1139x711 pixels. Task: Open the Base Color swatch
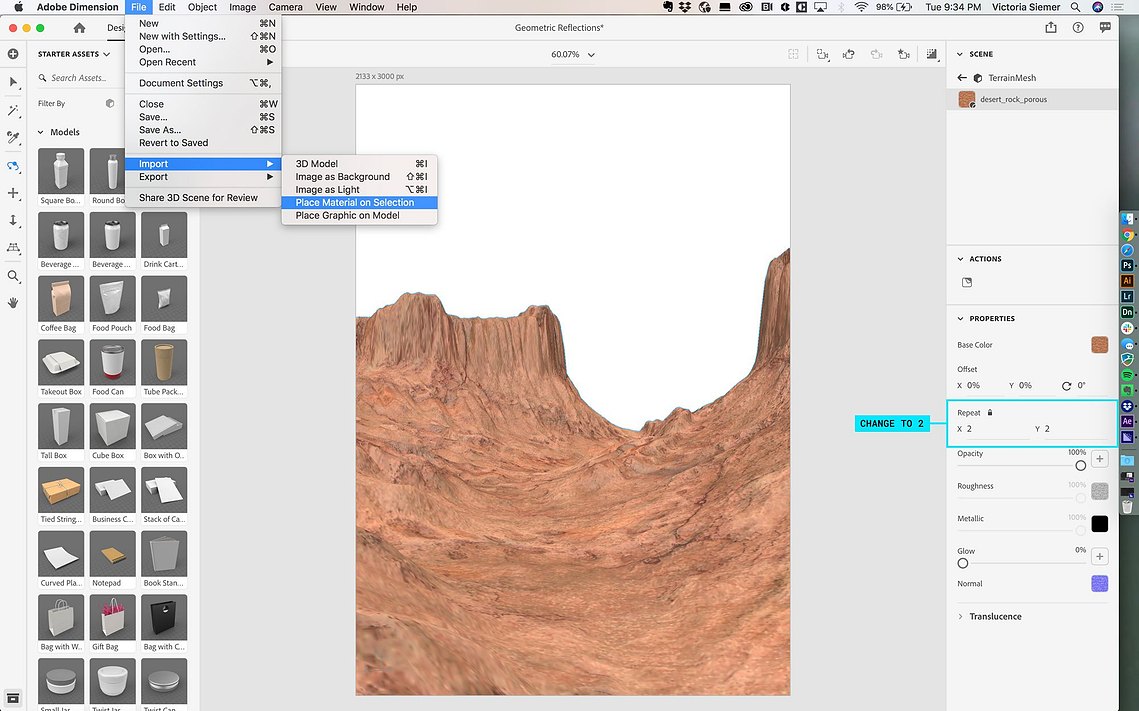(1100, 345)
